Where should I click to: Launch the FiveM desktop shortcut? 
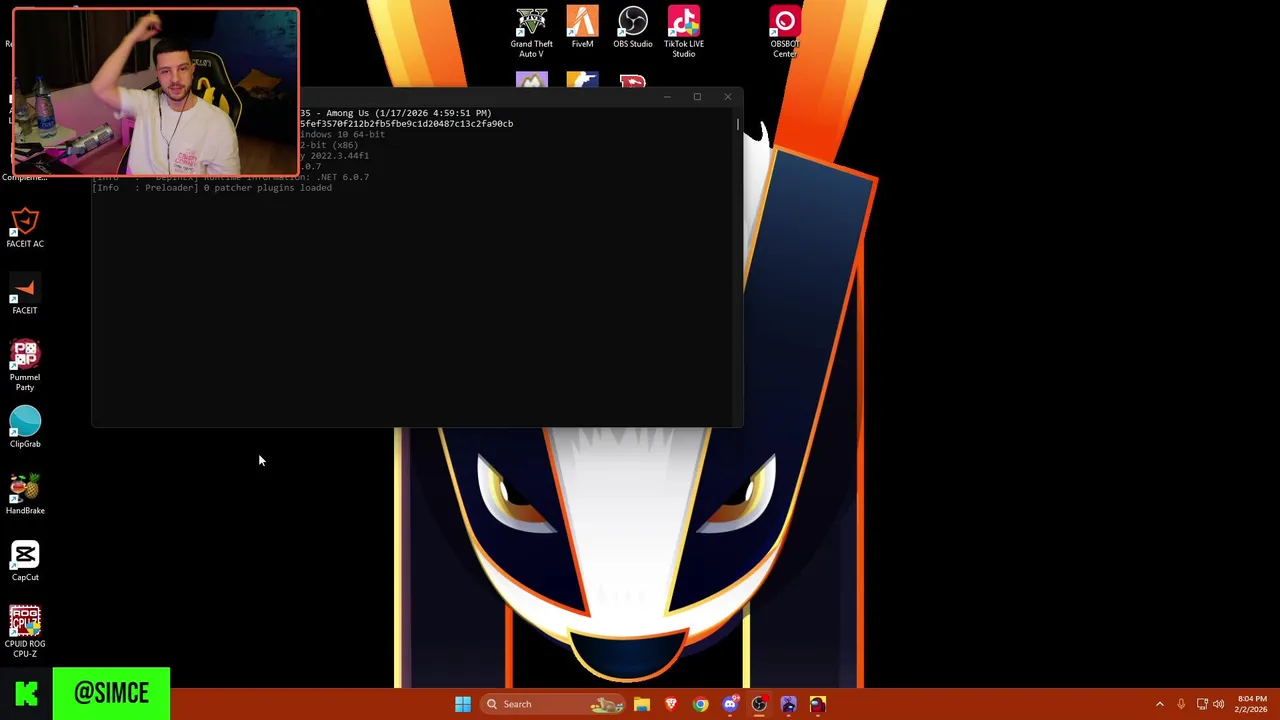point(582,27)
